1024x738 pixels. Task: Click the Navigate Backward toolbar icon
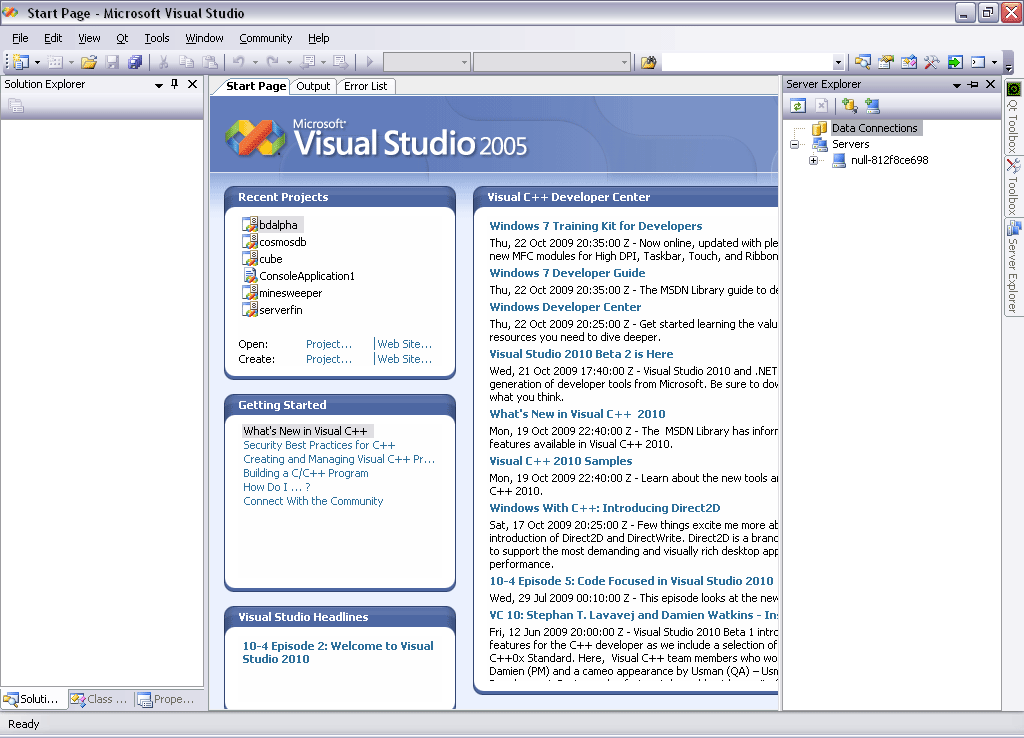click(308, 62)
